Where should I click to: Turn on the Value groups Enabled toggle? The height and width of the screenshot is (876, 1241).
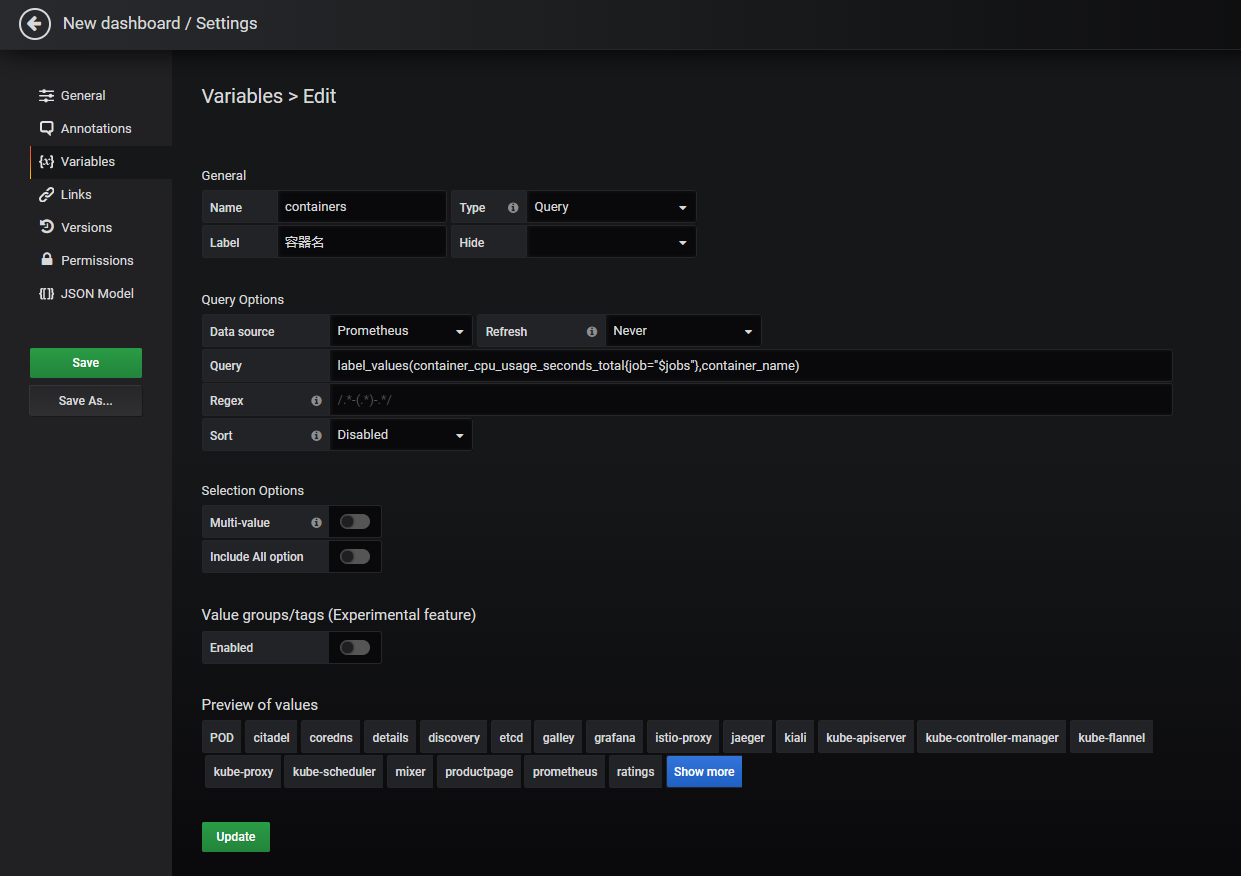(354, 648)
